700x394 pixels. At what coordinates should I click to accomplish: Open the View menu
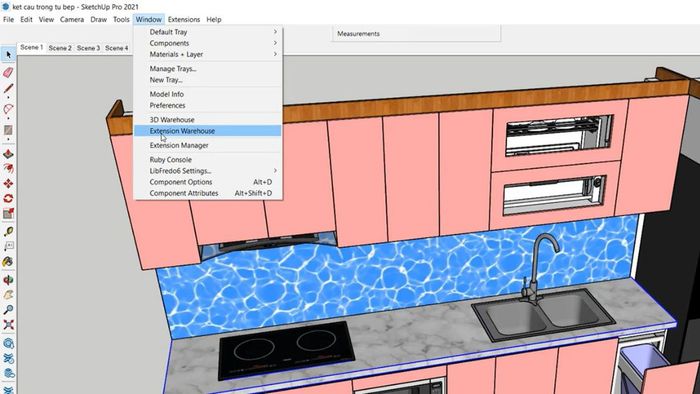point(46,20)
